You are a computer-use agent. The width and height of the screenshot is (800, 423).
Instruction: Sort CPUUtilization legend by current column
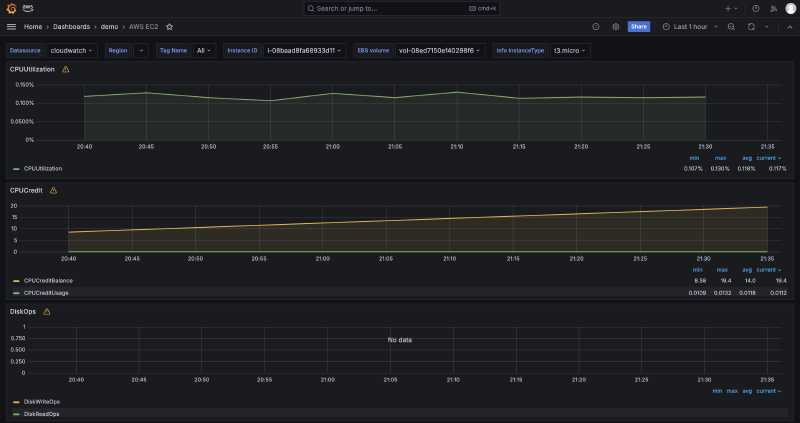768,158
